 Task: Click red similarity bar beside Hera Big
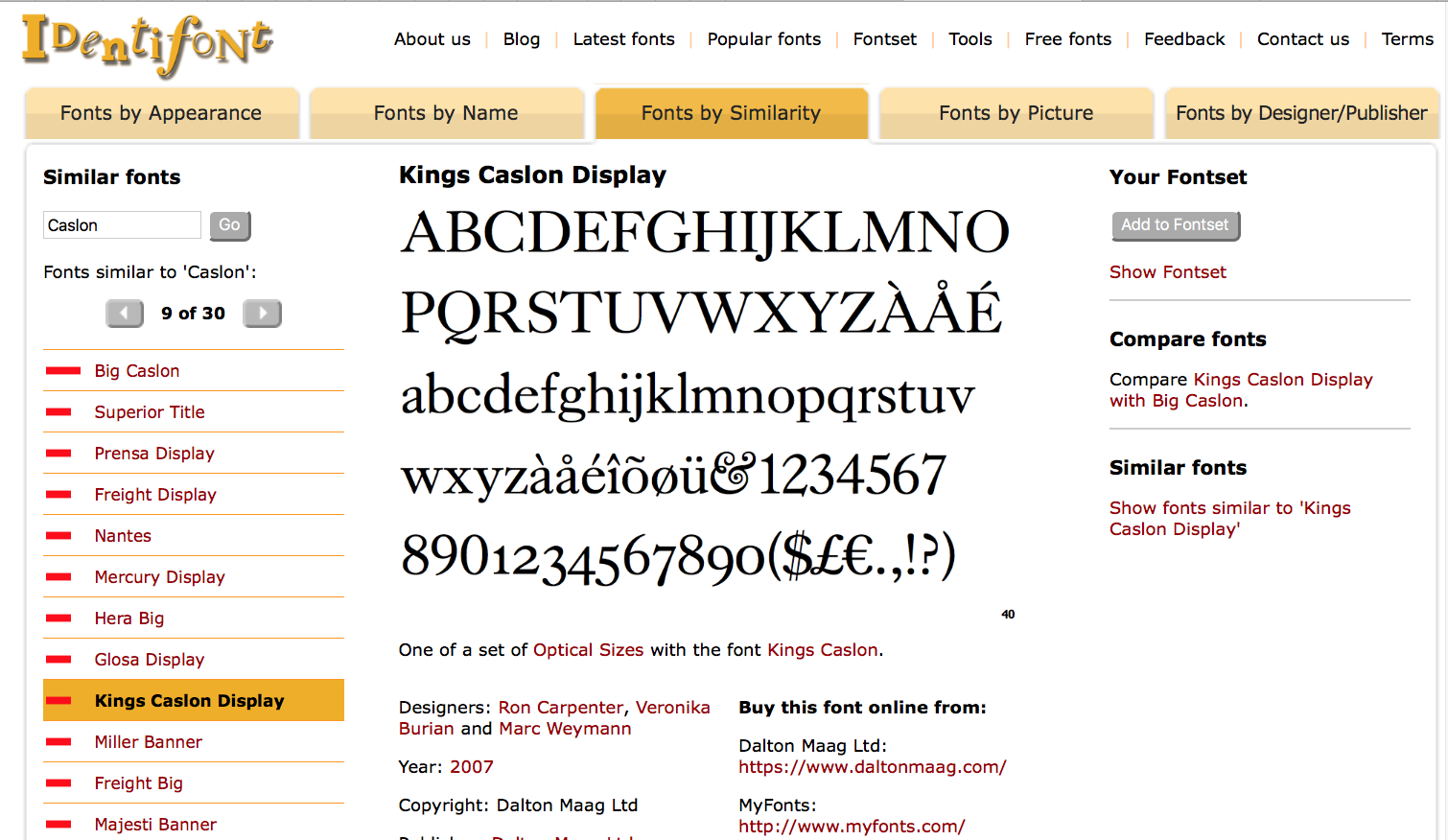(x=58, y=618)
